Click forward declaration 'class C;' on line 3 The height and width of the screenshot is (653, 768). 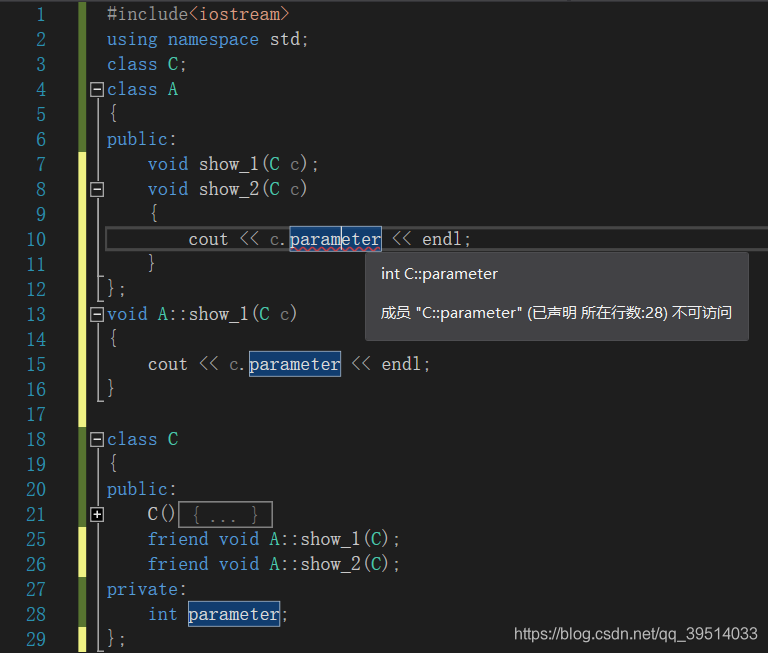147,64
